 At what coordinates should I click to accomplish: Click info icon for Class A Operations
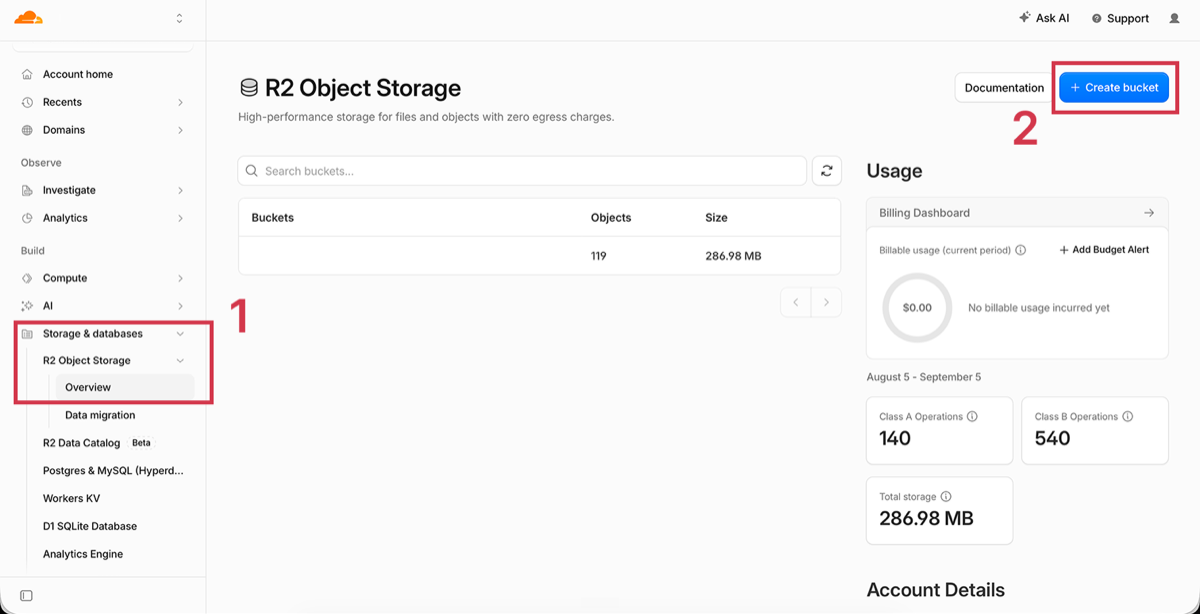pos(973,416)
